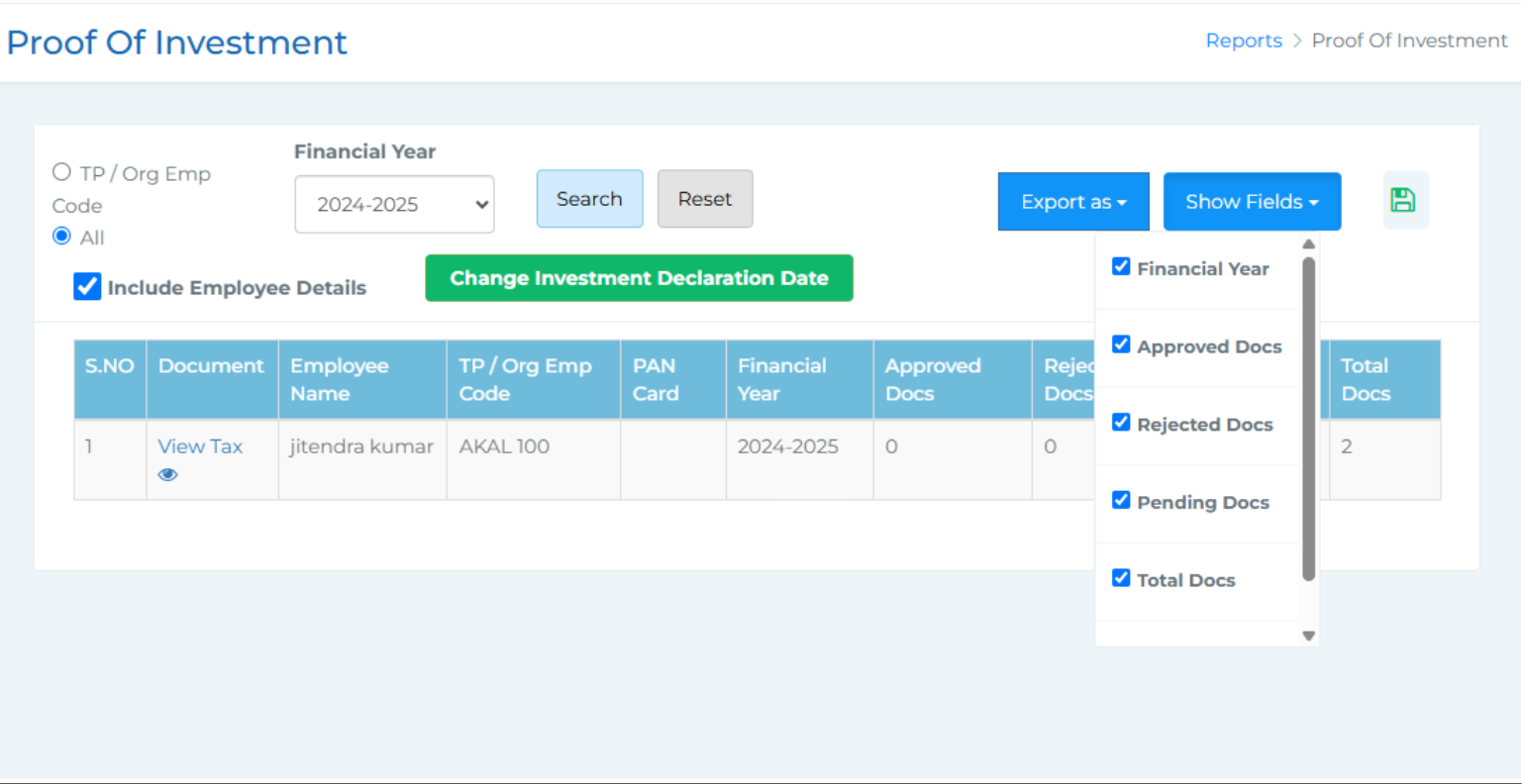Toggle the Approved Docs field checkbox
This screenshot has width=1525, height=784.
1121,344
